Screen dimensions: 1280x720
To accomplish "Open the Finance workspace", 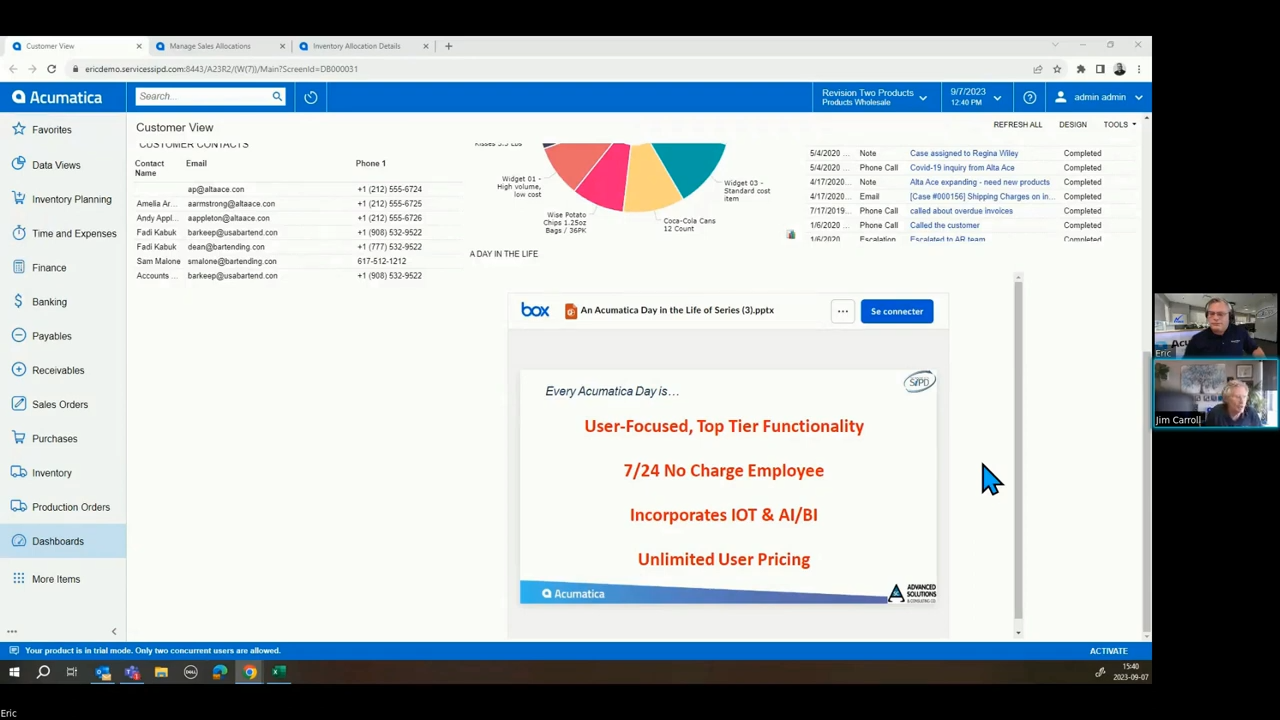I will (x=48, y=268).
